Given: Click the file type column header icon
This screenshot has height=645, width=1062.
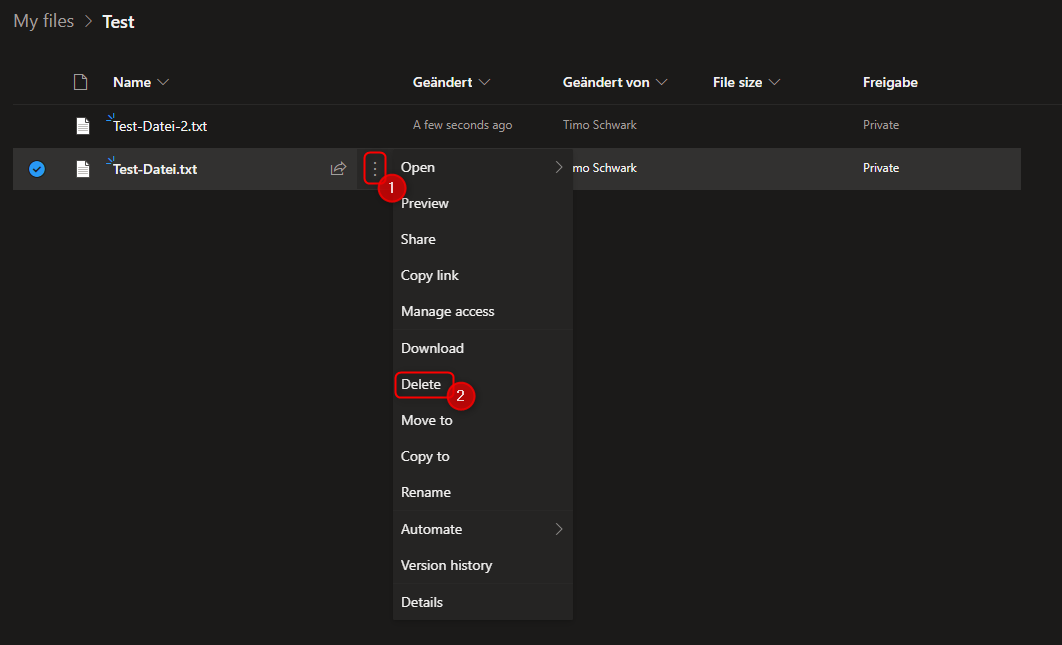Looking at the screenshot, I should tap(81, 82).
